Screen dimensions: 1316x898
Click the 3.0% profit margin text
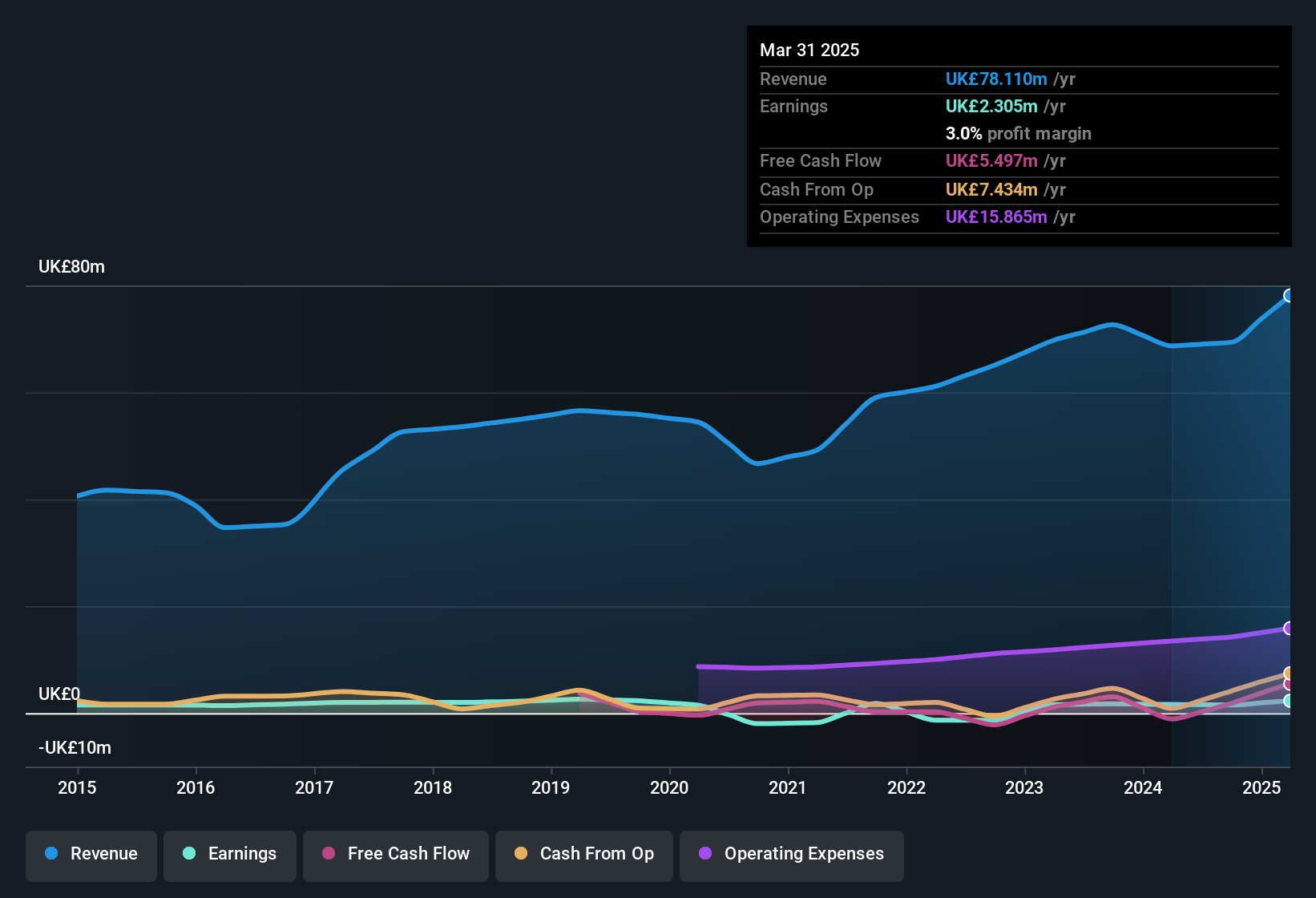click(1019, 134)
